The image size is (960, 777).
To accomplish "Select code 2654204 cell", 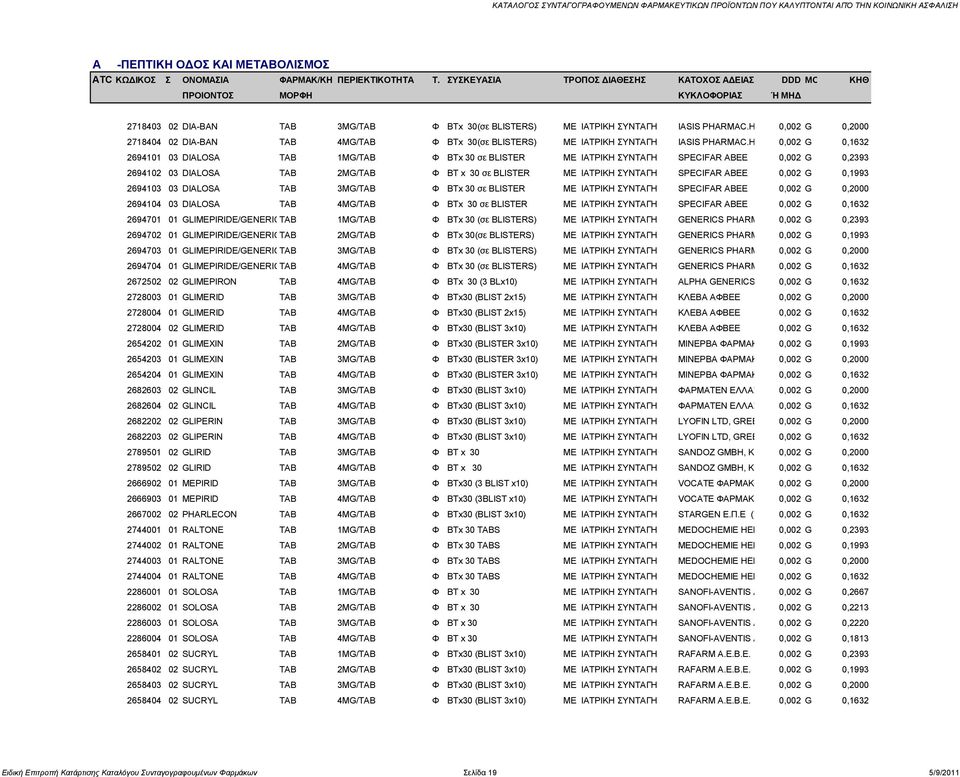I will (144, 375).
